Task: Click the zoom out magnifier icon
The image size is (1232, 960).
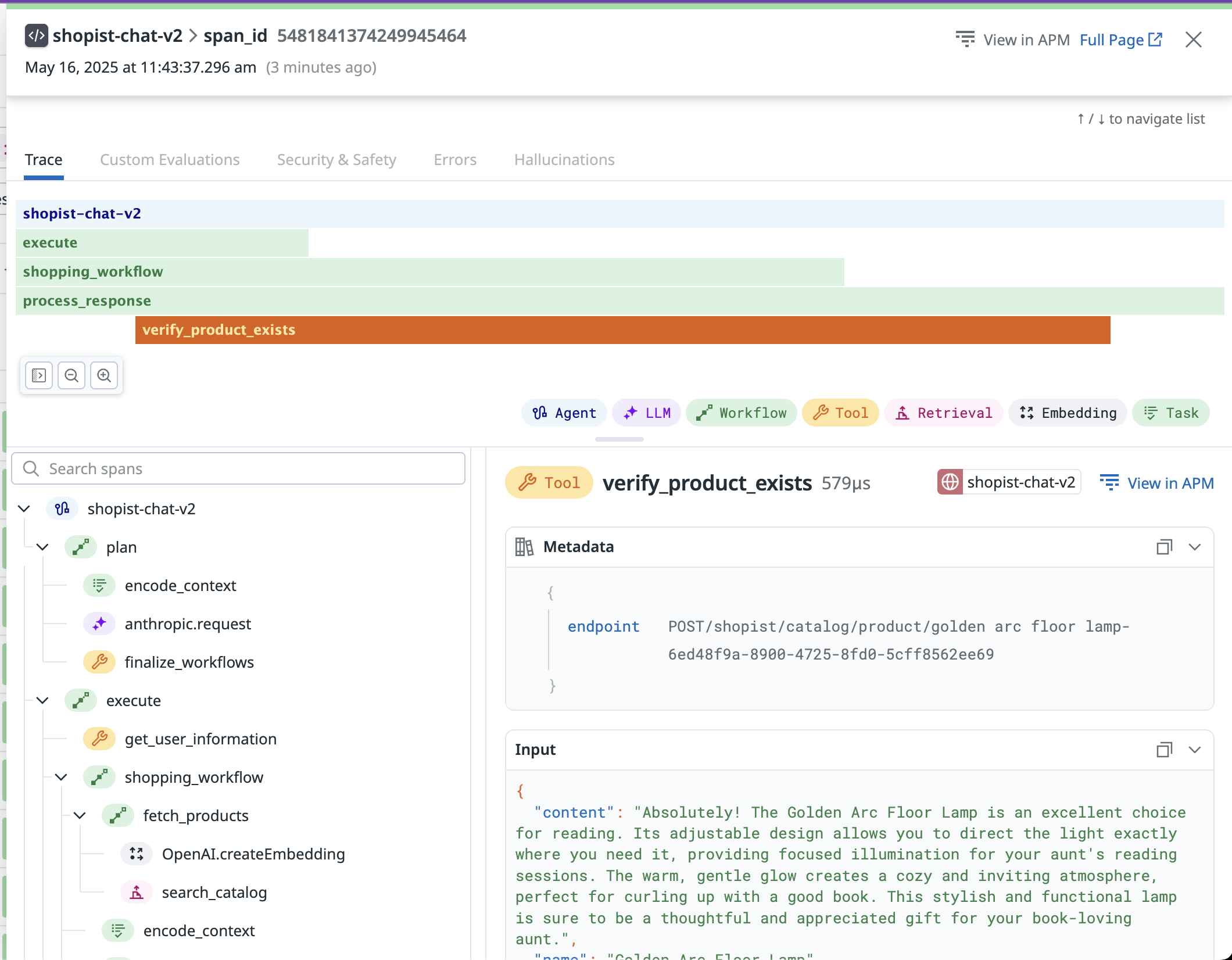Action: [x=71, y=375]
